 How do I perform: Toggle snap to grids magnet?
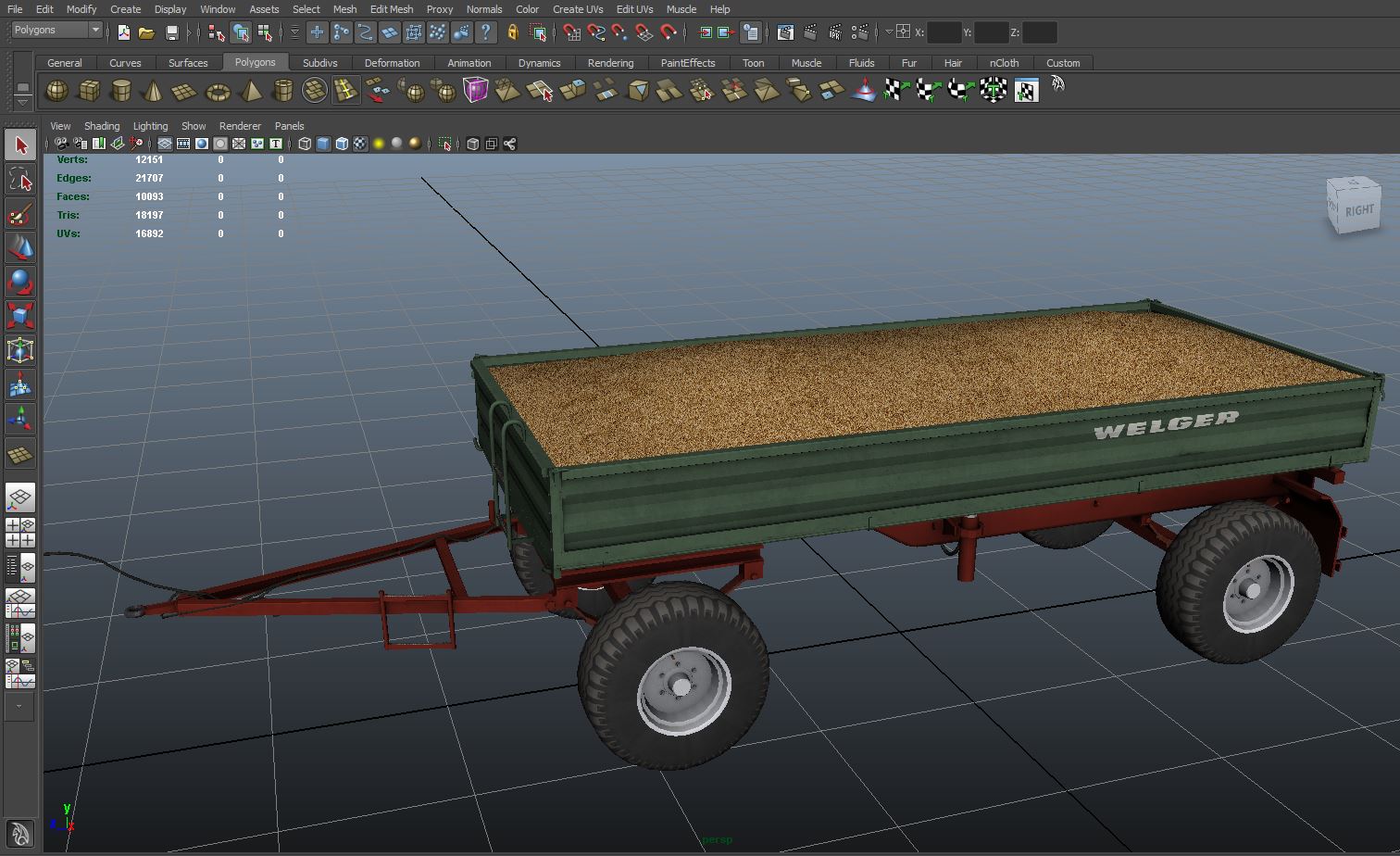pos(572,32)
